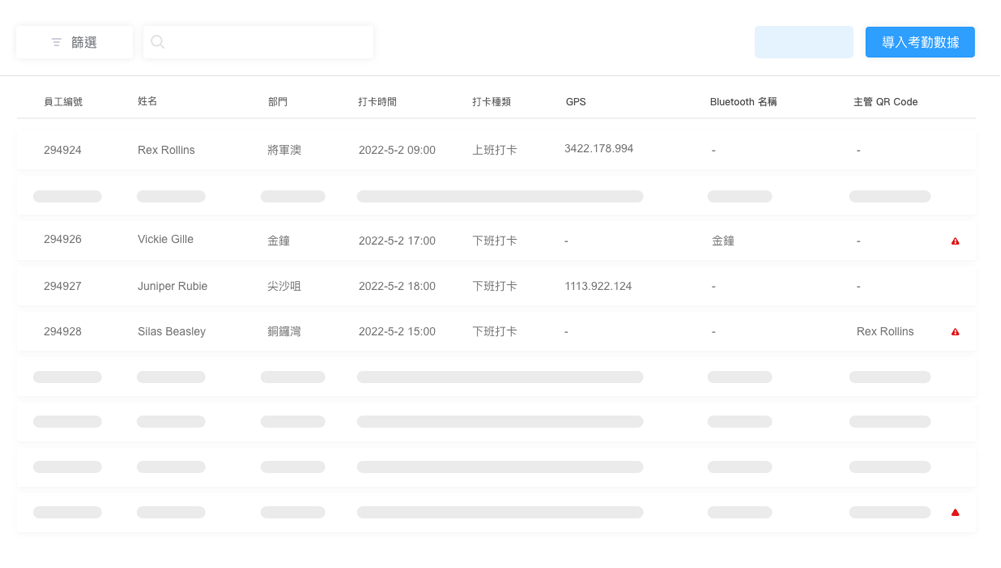Click the name Silas Beasley

pos(172,331)
